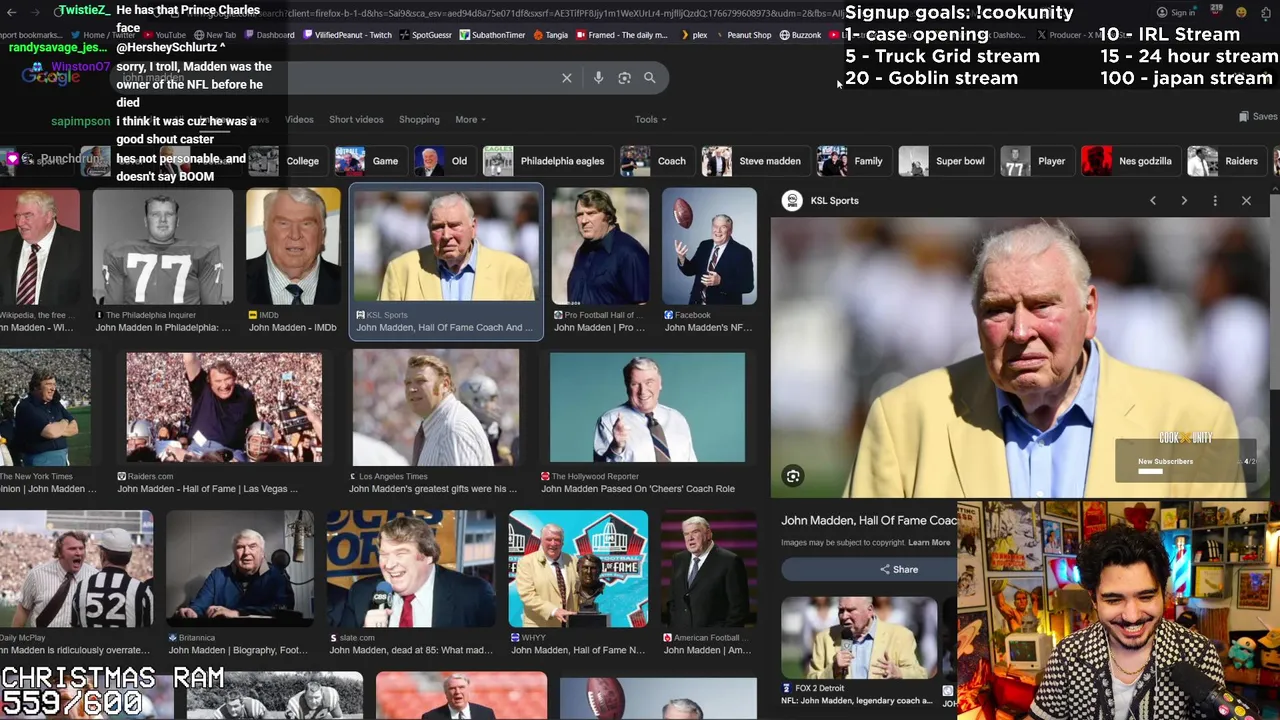Image resolution: width=1280 pixels, height=720 pixels.
Task: Open the Philadelphia Inquirer number 77 jersey image
Action: 163,247
